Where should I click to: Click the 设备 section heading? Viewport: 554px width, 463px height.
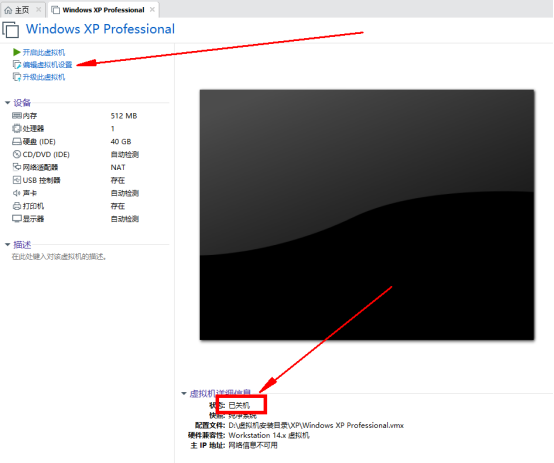coord(22,103)
